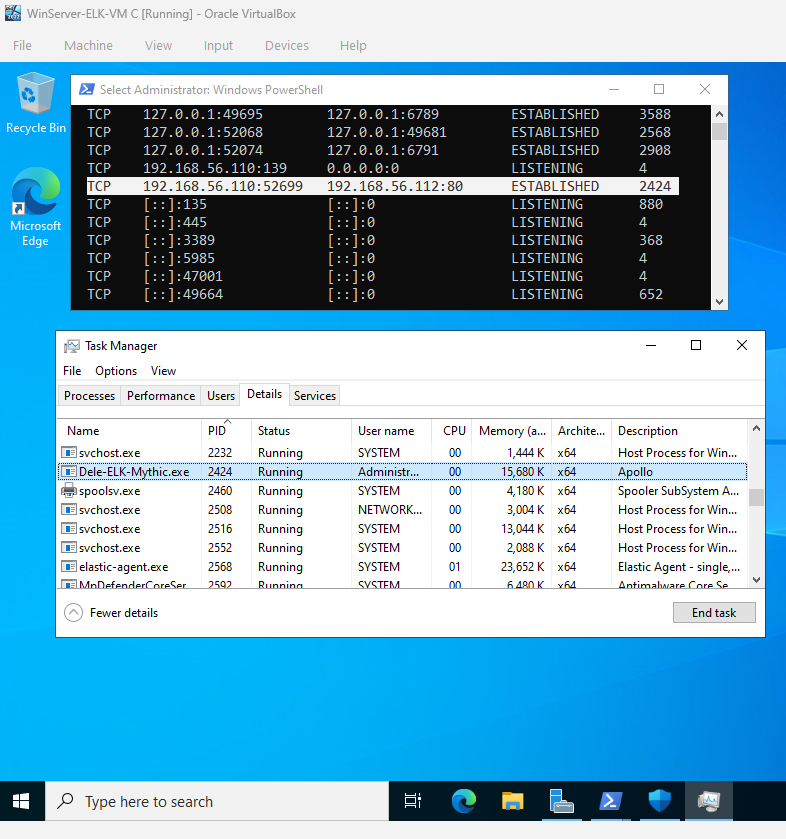Open Task Manager's View menu
The height and width of the screenshot is (839, 786).
[163, 371]
